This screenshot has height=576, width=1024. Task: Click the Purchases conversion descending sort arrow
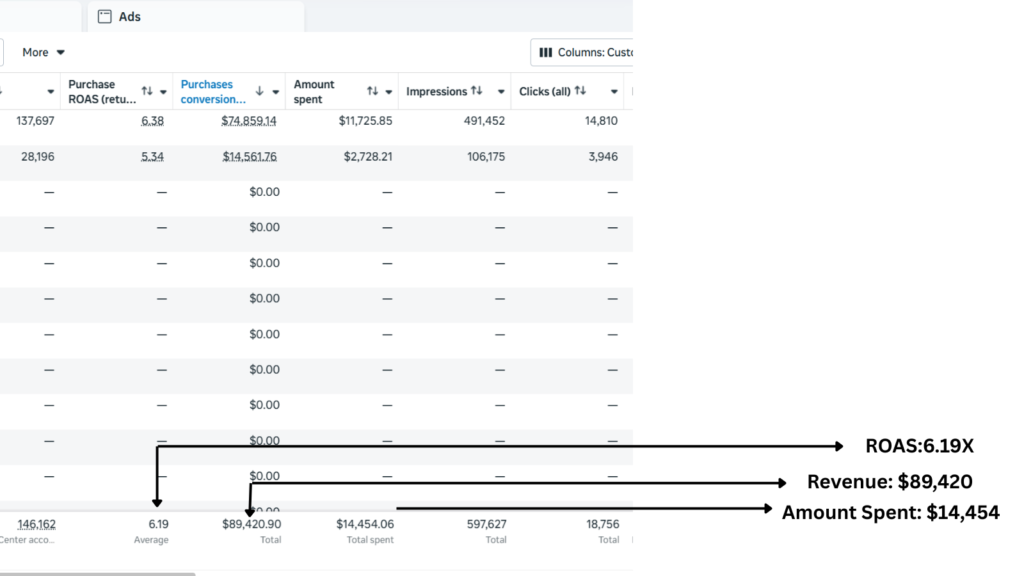[260, 91]
